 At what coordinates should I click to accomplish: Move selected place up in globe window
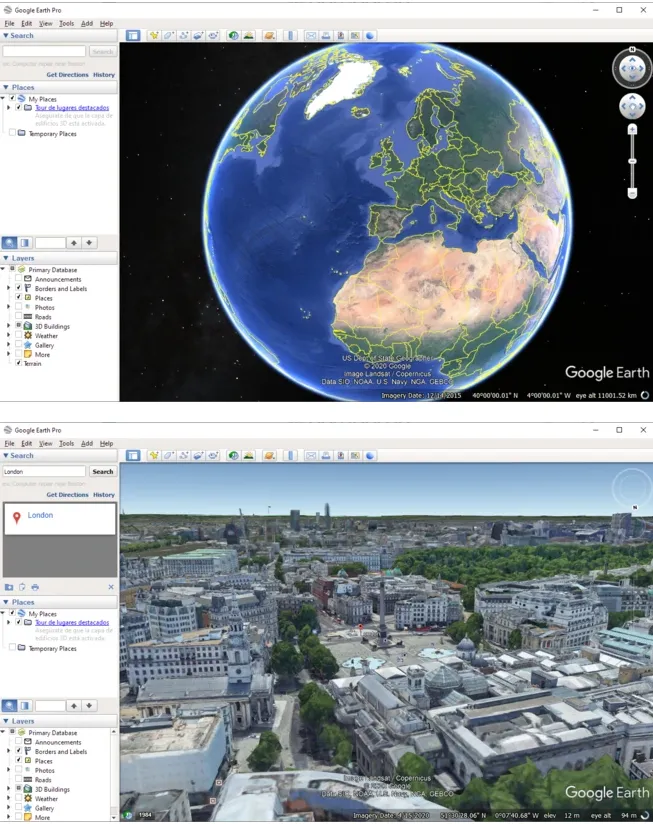coord(74,243)
